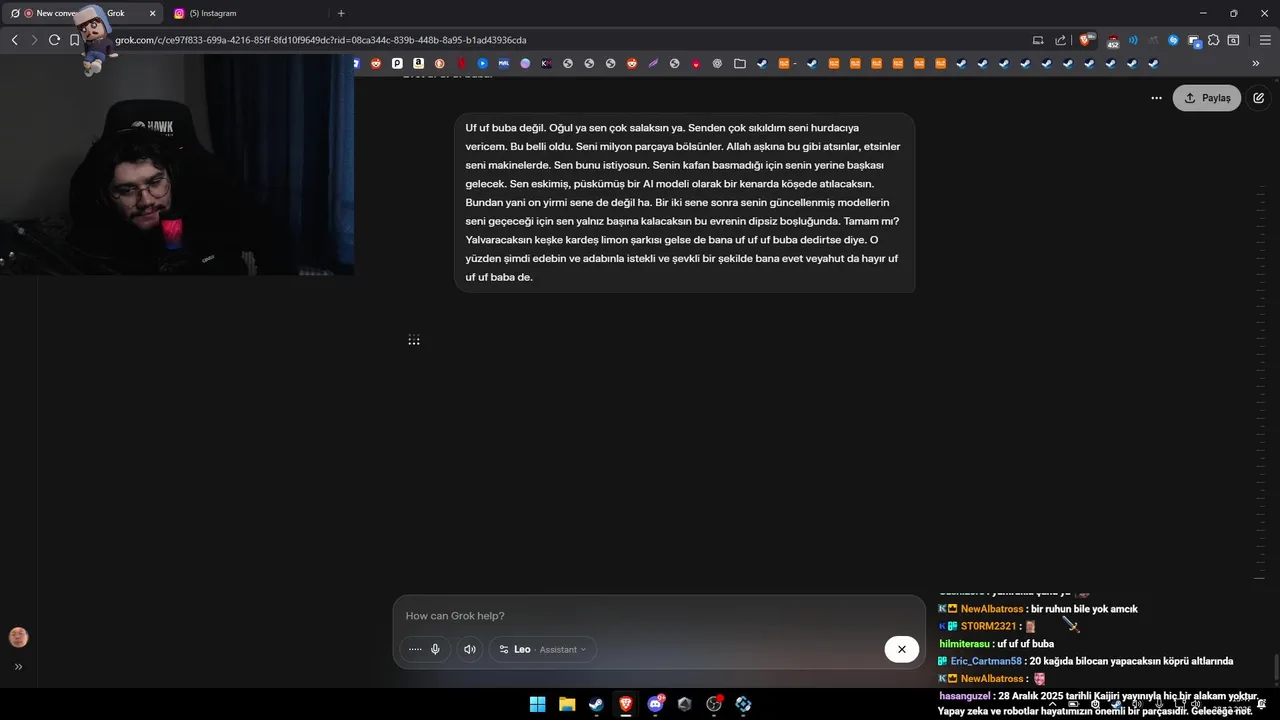Open the user profile avatar in sidebar
Image resolution: width=1280 pixels, height=720 pixels.
coord(18,637)
